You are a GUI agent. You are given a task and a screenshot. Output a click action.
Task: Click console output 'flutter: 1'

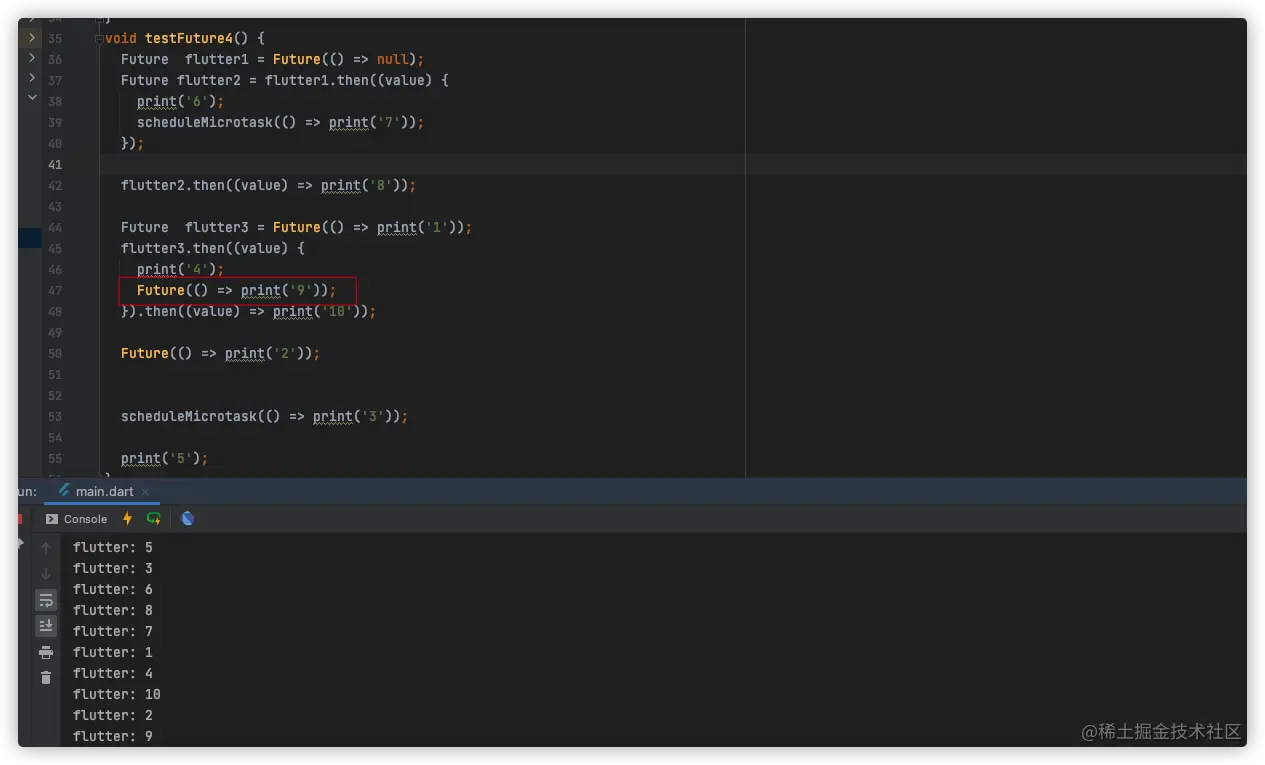pyautogui.click(x=113, y=652)
